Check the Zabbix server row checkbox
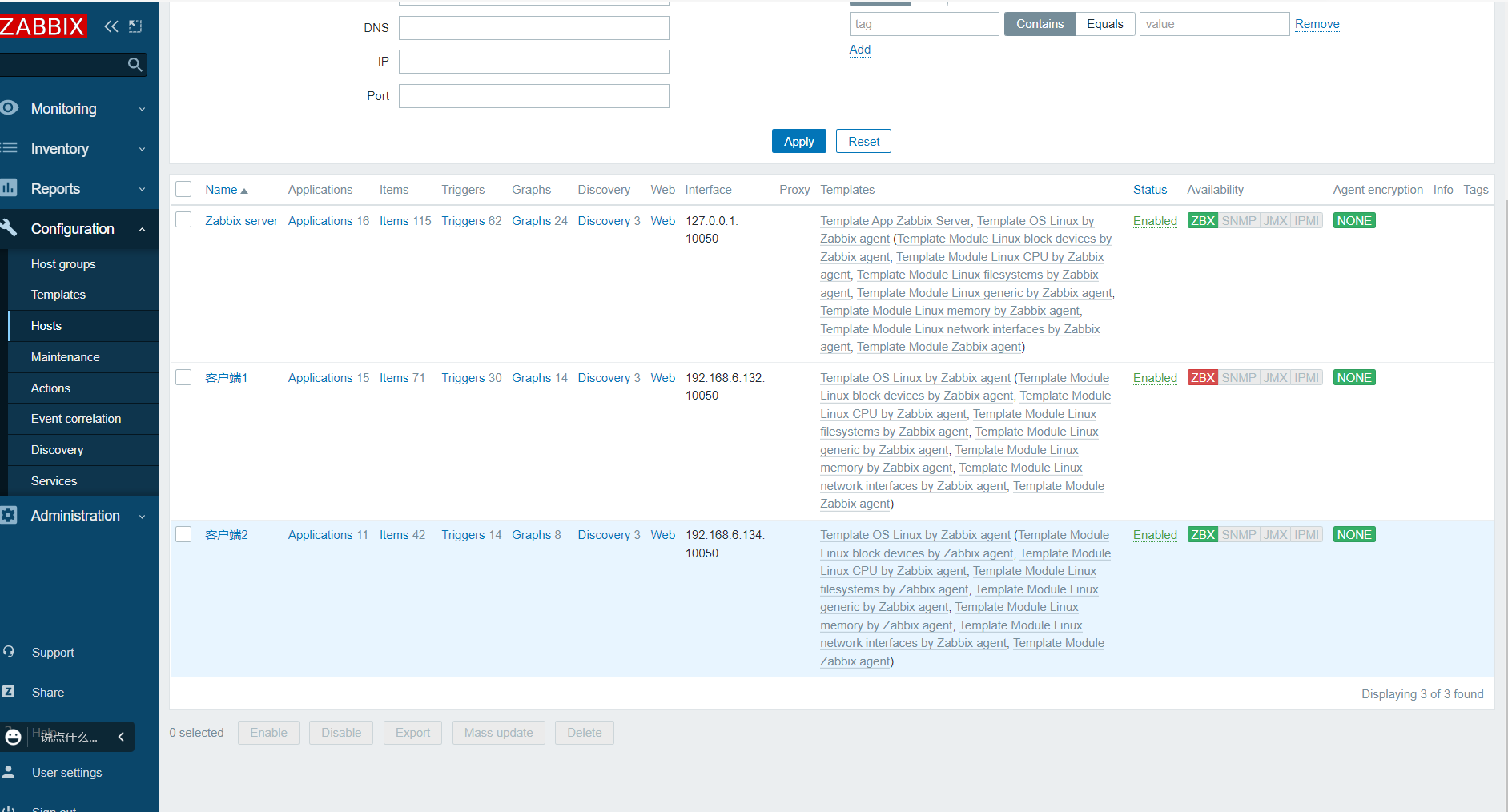The width and height of the screenshot is (1508, 812). 183,219
